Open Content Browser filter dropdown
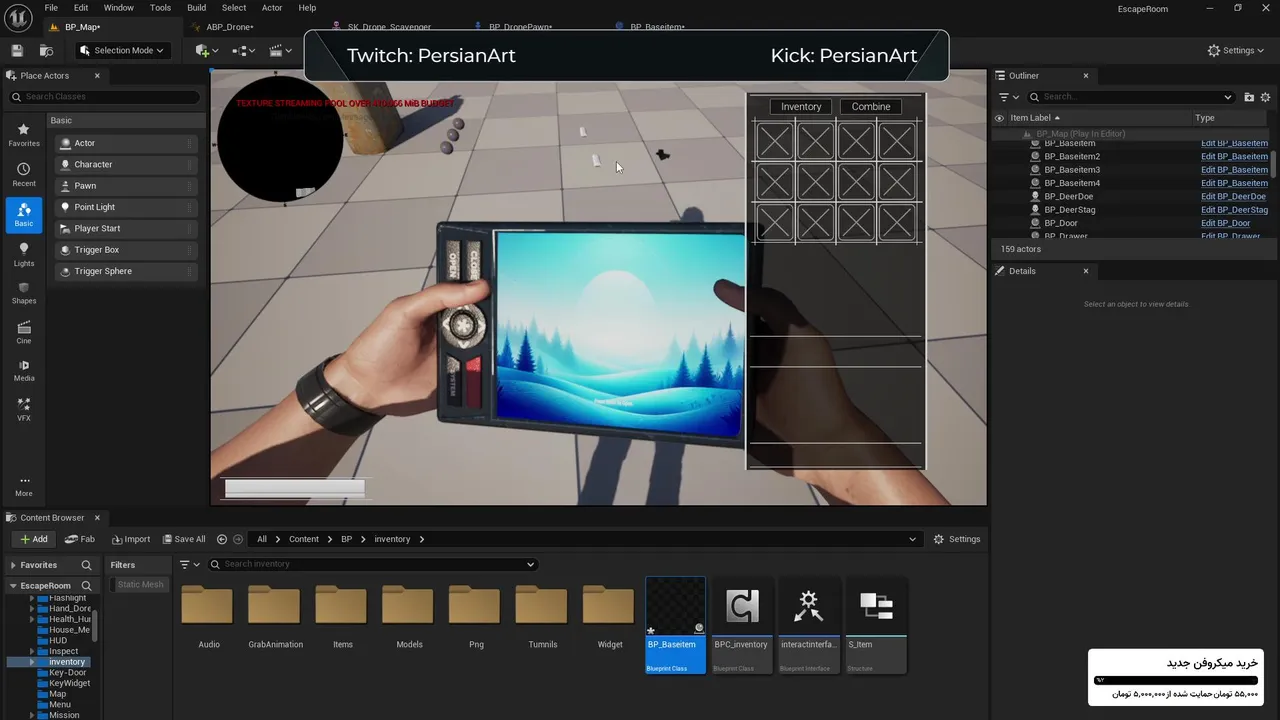 (190, 564)
